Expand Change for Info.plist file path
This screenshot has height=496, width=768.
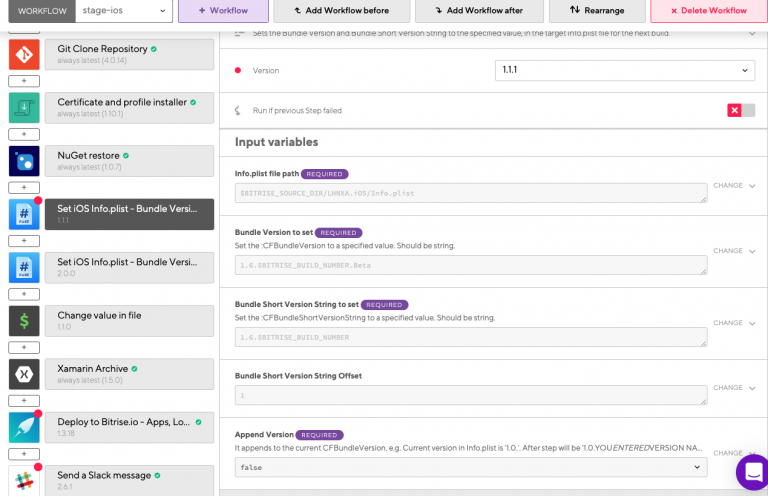click(x=734, y=186)
